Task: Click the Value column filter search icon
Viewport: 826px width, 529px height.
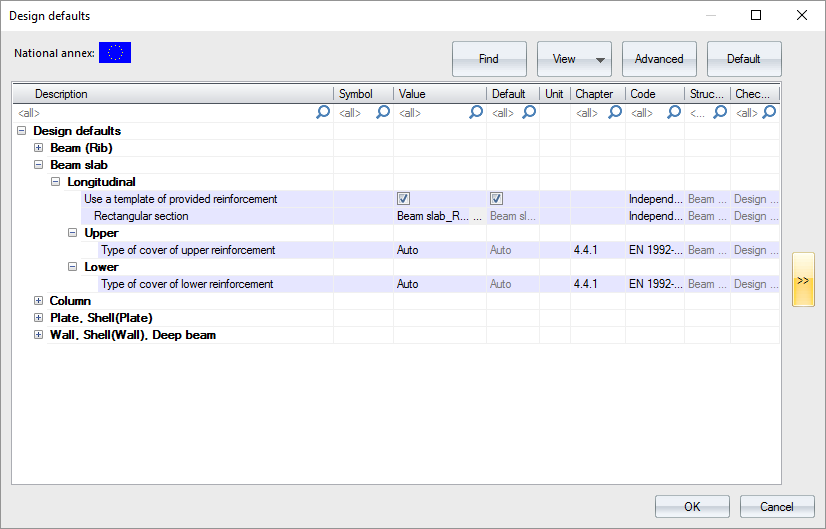Action: [476, 113]
